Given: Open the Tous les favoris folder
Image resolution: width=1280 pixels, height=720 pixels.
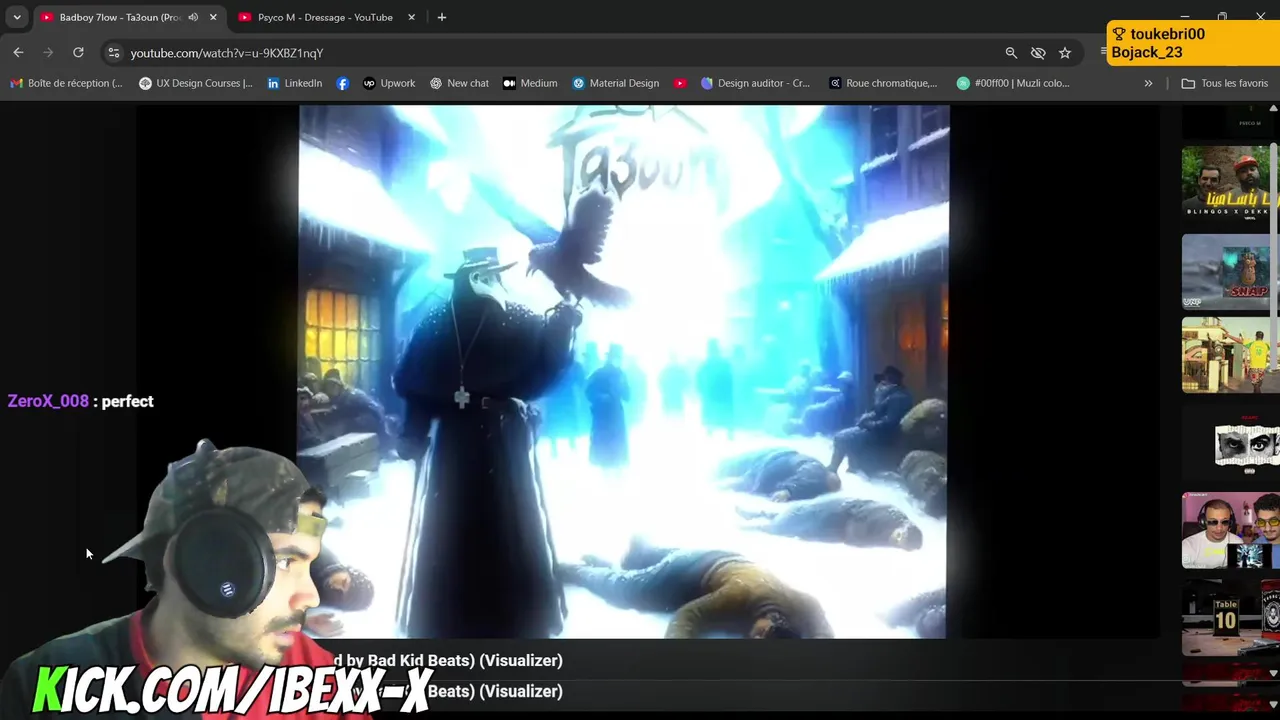Looking at the screenshot, I should pyautogui.click(x=1225, y=83).
